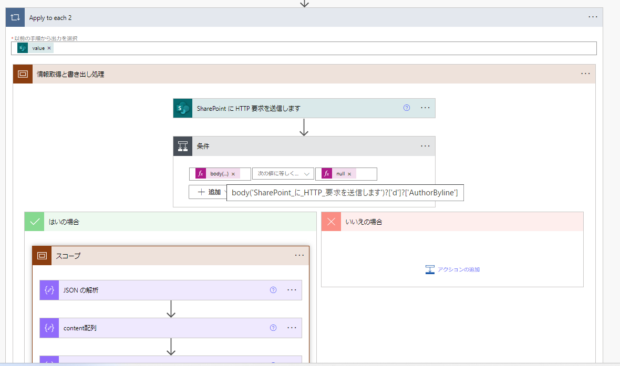Click the スコープ scope icon
Image resolution: width=620 pixels, height=366 pixels.
[42, 256]
